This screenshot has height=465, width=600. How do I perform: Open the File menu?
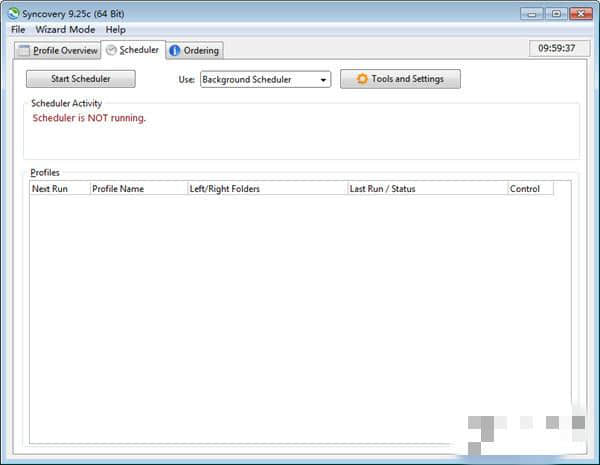click(18, 29)
